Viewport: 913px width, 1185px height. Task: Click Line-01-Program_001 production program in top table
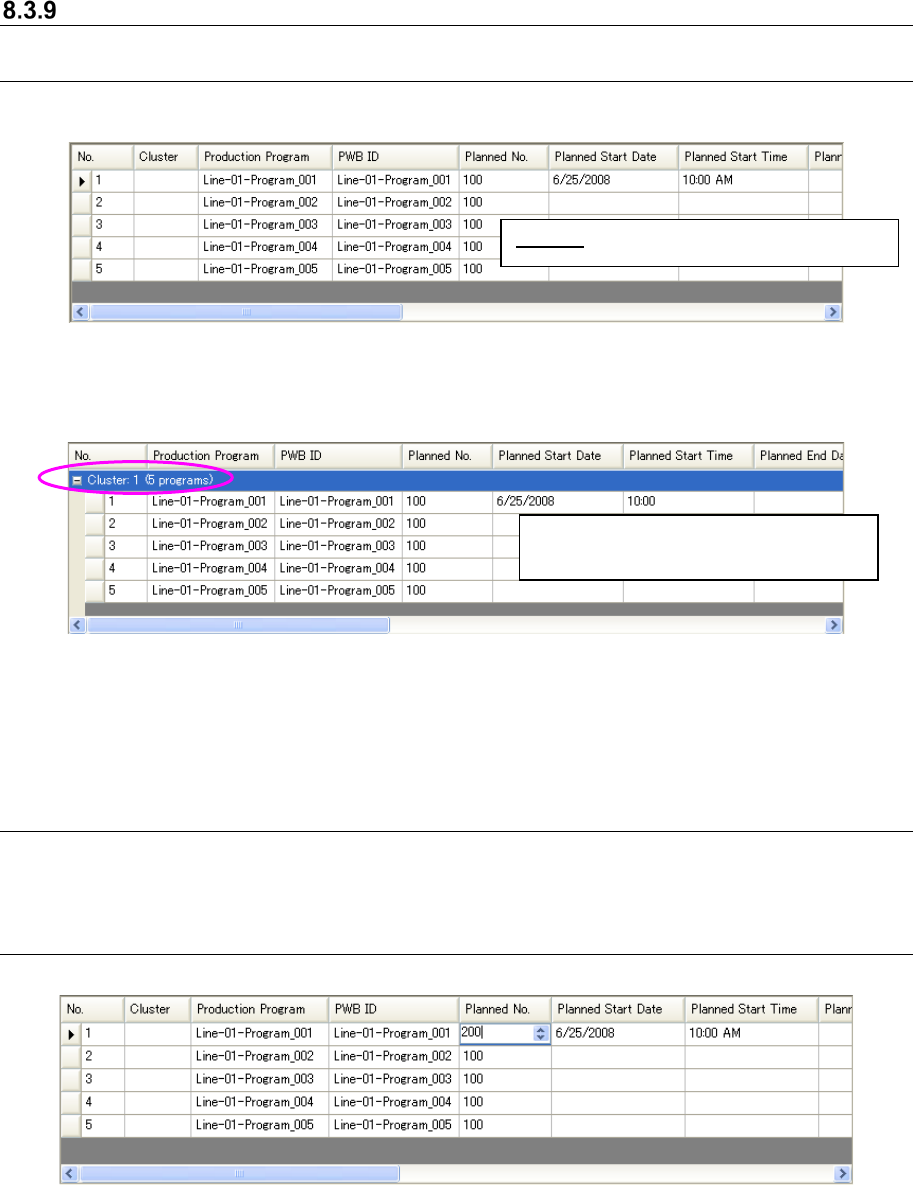(x=260, y=181)
